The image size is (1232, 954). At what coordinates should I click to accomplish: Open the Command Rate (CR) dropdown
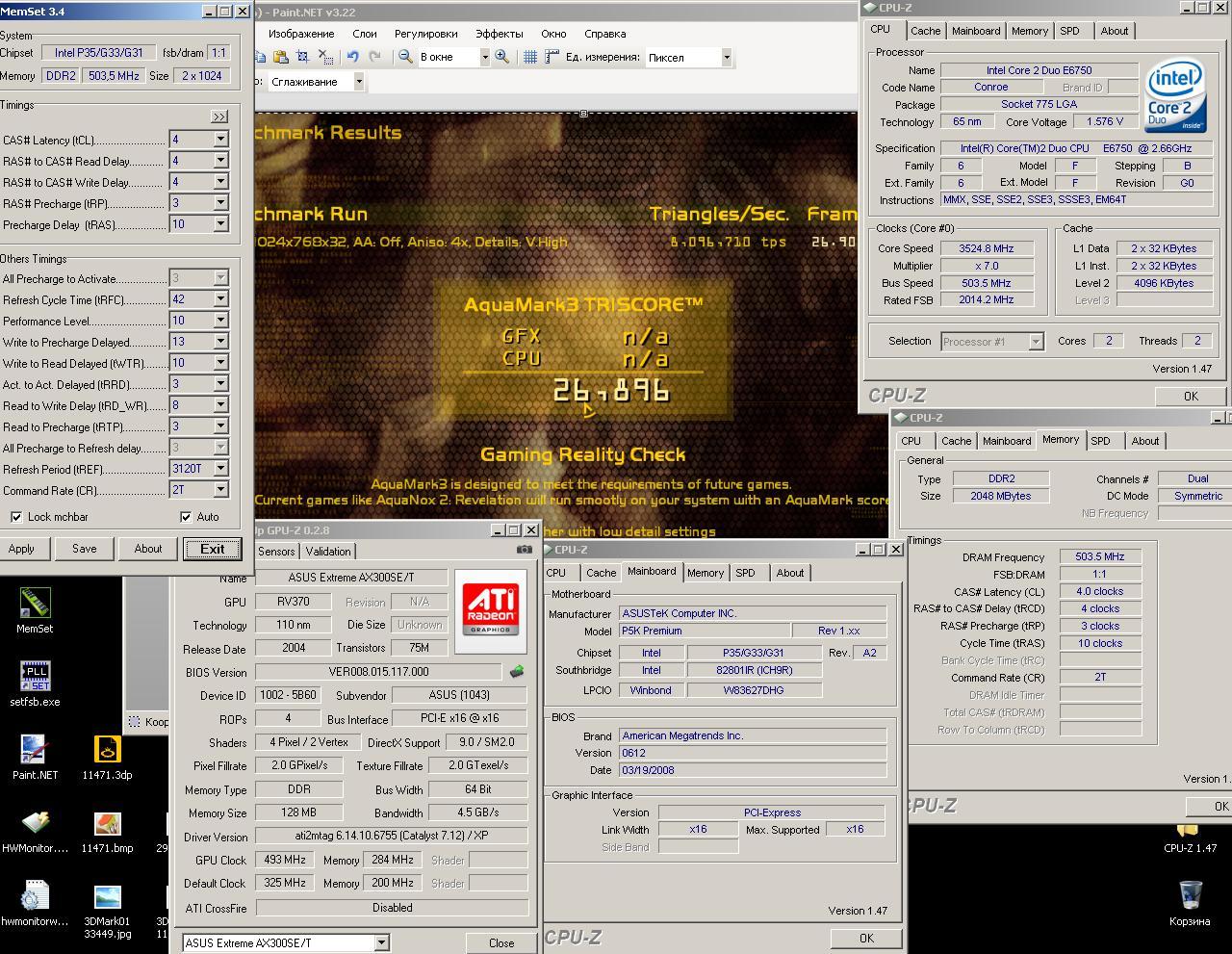220,490
